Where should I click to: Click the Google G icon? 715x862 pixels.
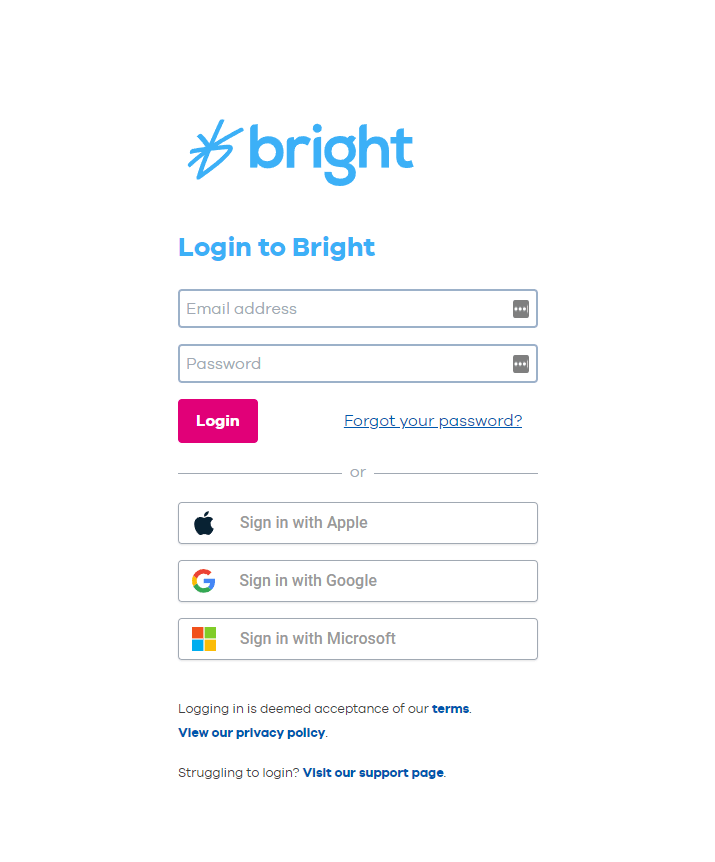(204, 581)
